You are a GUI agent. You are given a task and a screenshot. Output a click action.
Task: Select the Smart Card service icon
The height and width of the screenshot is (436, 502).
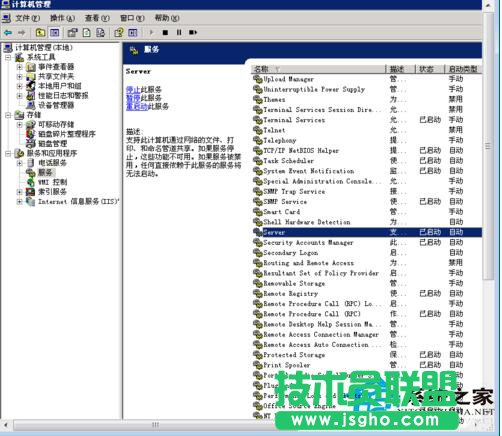257,212
